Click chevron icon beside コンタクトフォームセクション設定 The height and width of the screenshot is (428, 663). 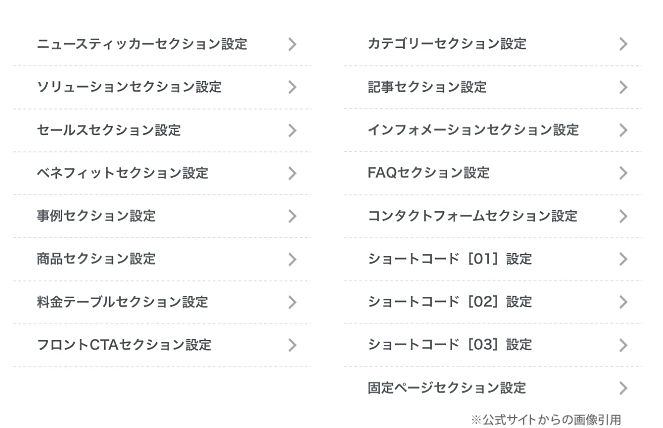click(x=623, y=216)
